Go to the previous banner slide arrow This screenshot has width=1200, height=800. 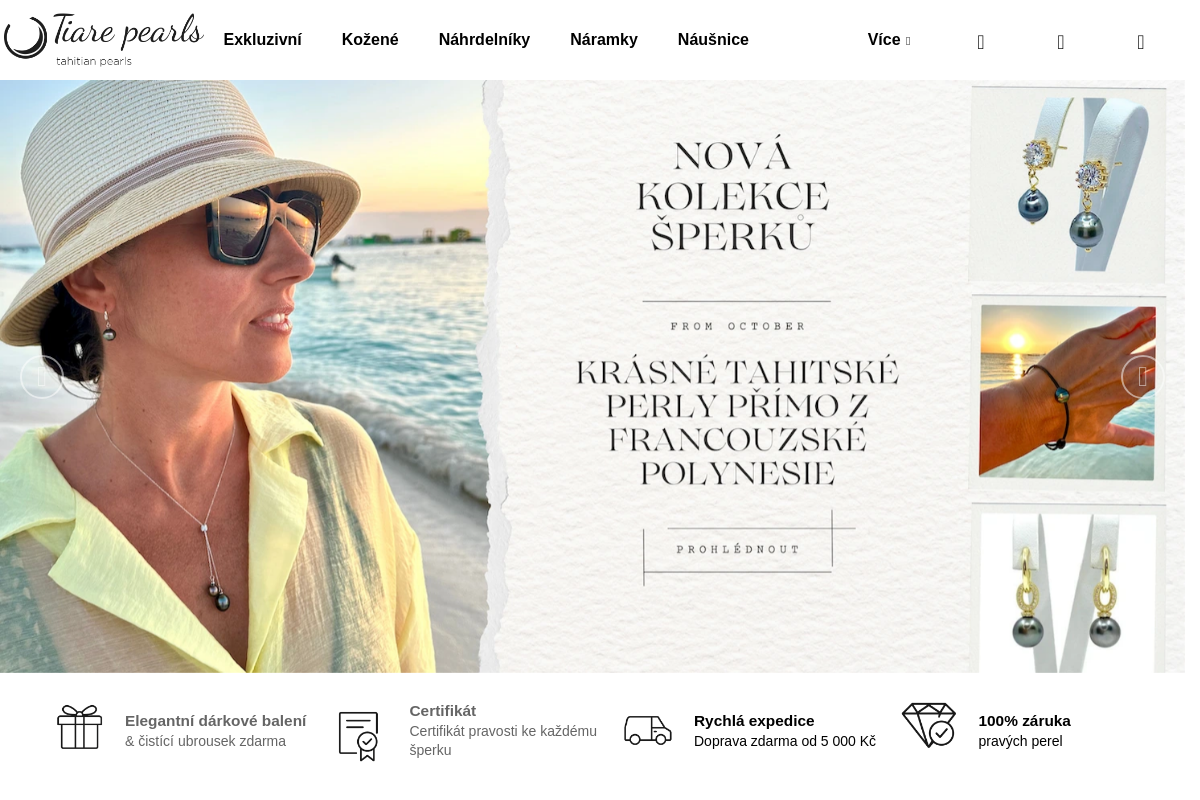42,377
